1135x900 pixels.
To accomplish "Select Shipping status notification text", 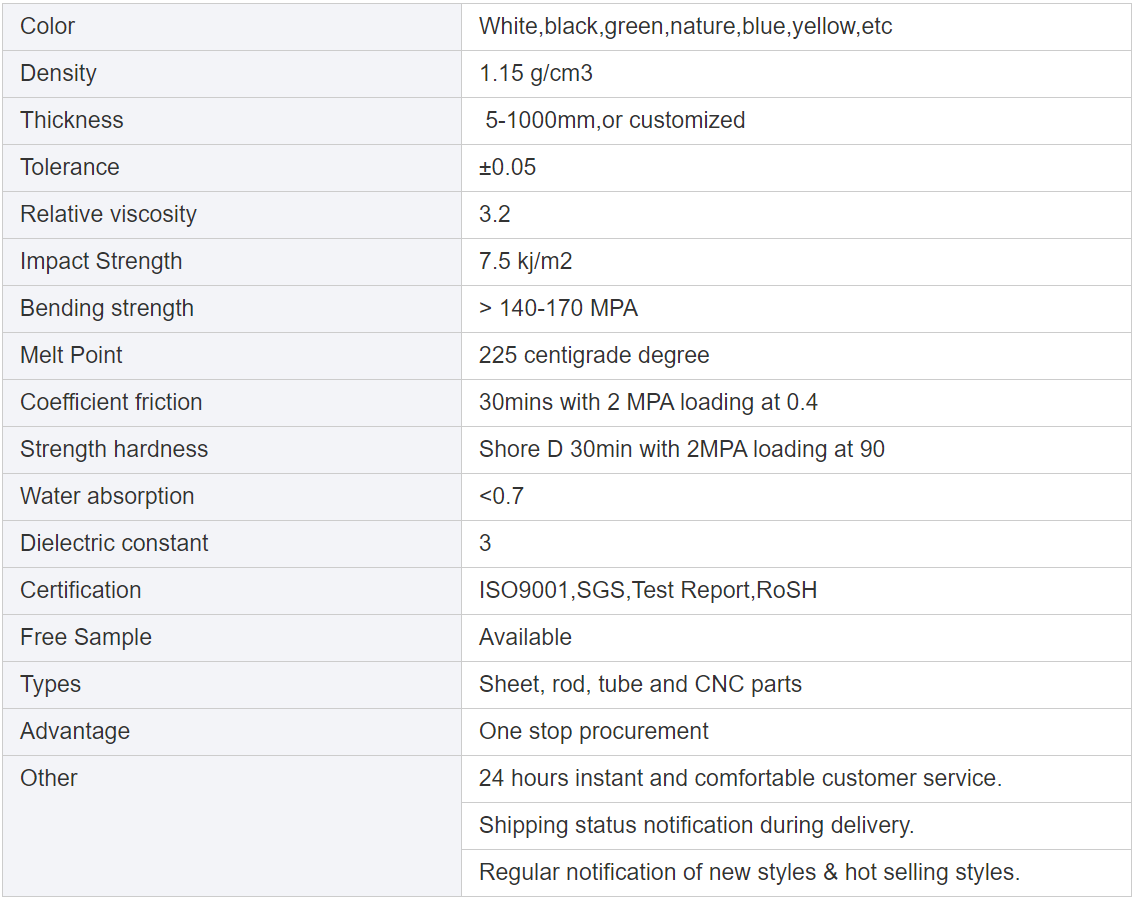I will [x=697, y=826].
